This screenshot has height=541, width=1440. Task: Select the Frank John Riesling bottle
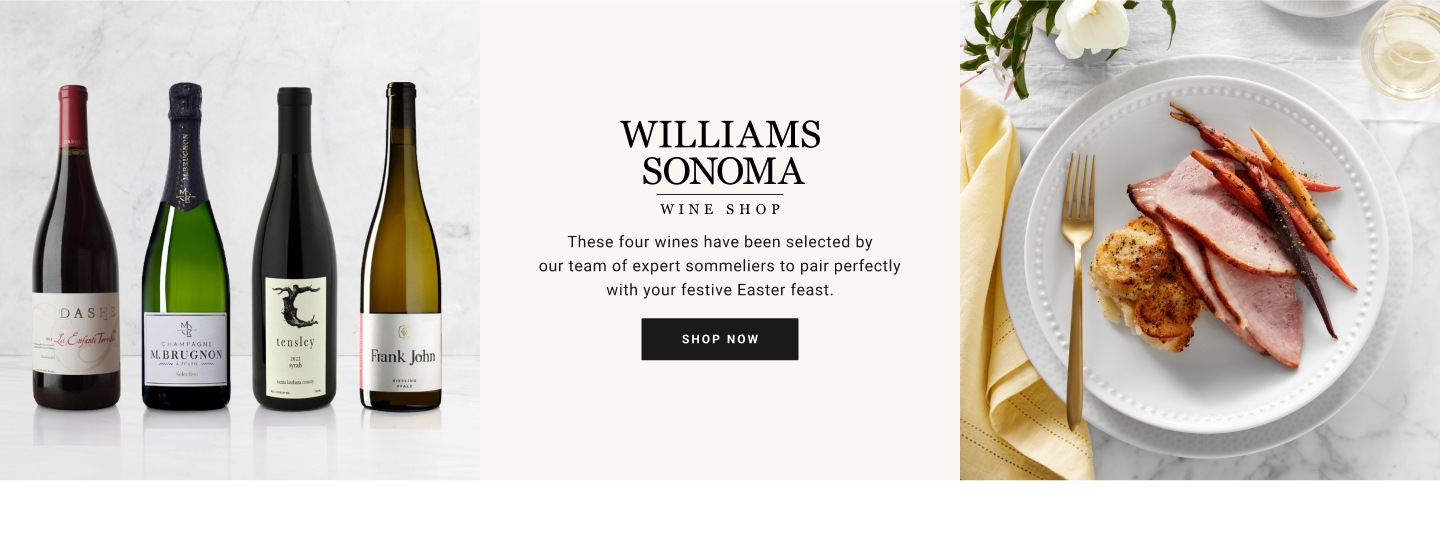(401, 247)
